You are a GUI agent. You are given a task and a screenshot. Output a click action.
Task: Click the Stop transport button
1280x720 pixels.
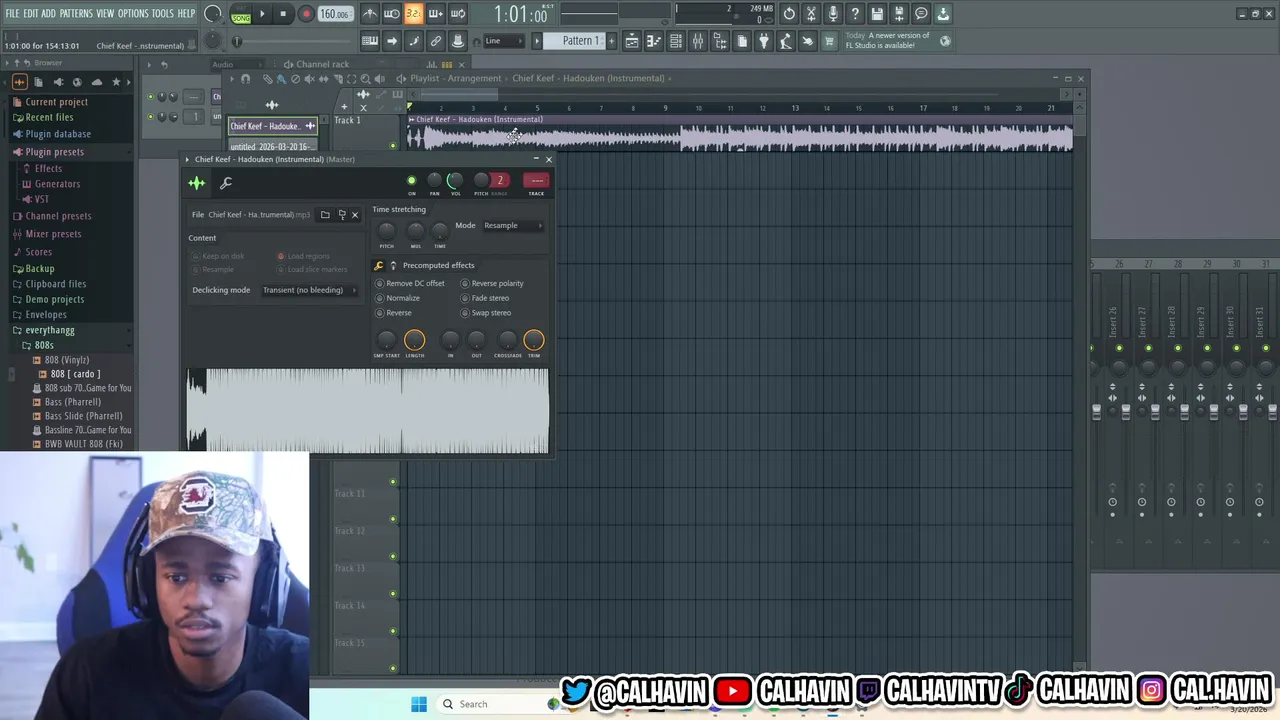pos(283,14)
